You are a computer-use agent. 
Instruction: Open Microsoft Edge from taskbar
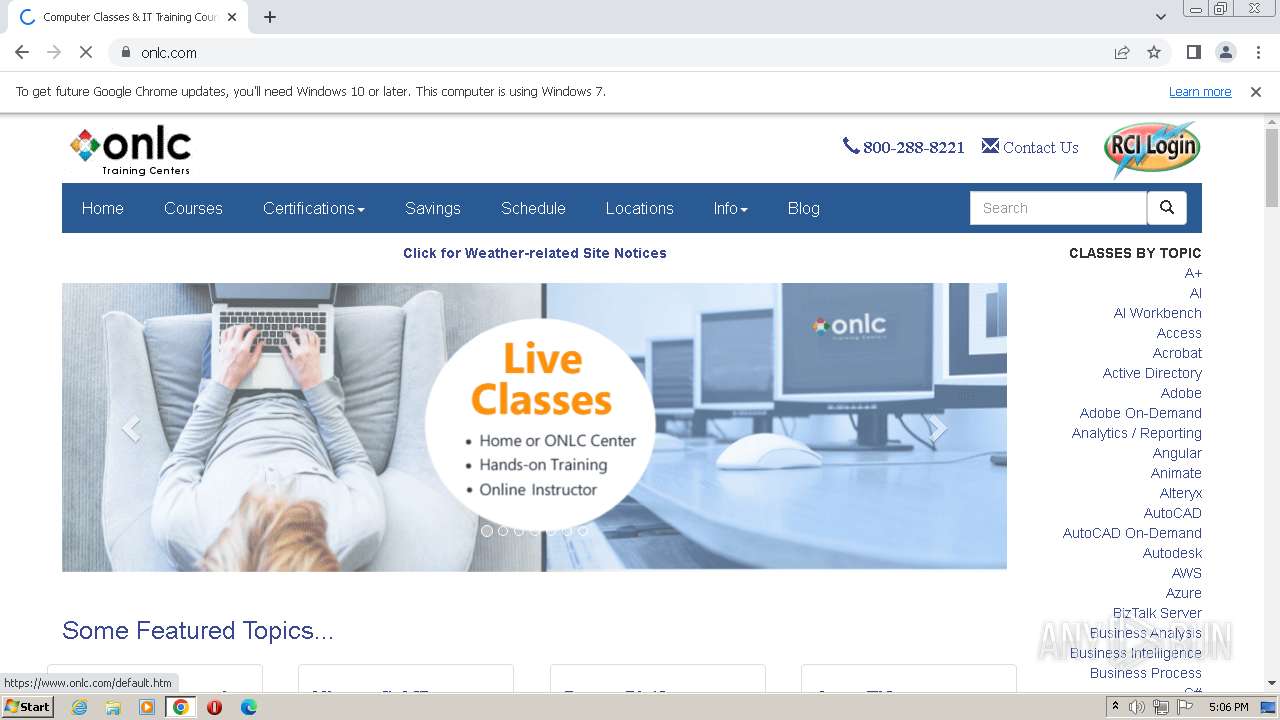pyautogui.click(x=248, y=707)
